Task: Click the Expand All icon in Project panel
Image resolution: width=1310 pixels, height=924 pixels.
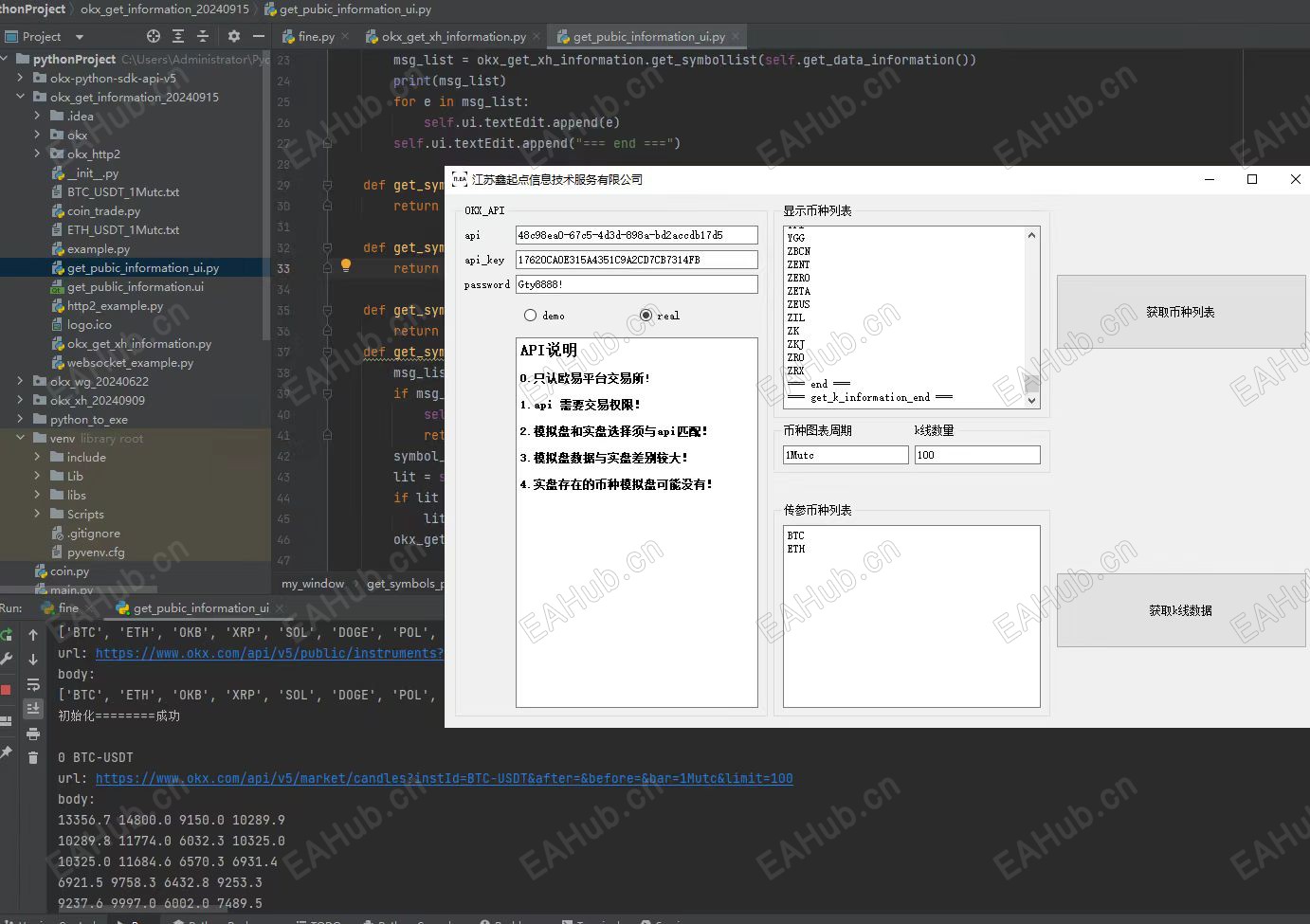Action: (x=178, y=36)
